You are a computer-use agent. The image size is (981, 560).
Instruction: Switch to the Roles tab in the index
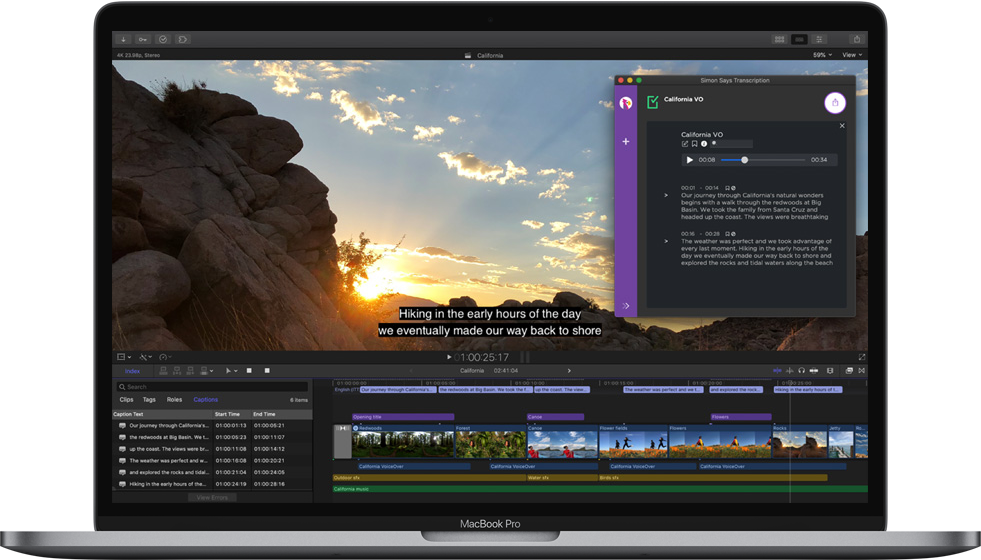click(x=174, y=399)
